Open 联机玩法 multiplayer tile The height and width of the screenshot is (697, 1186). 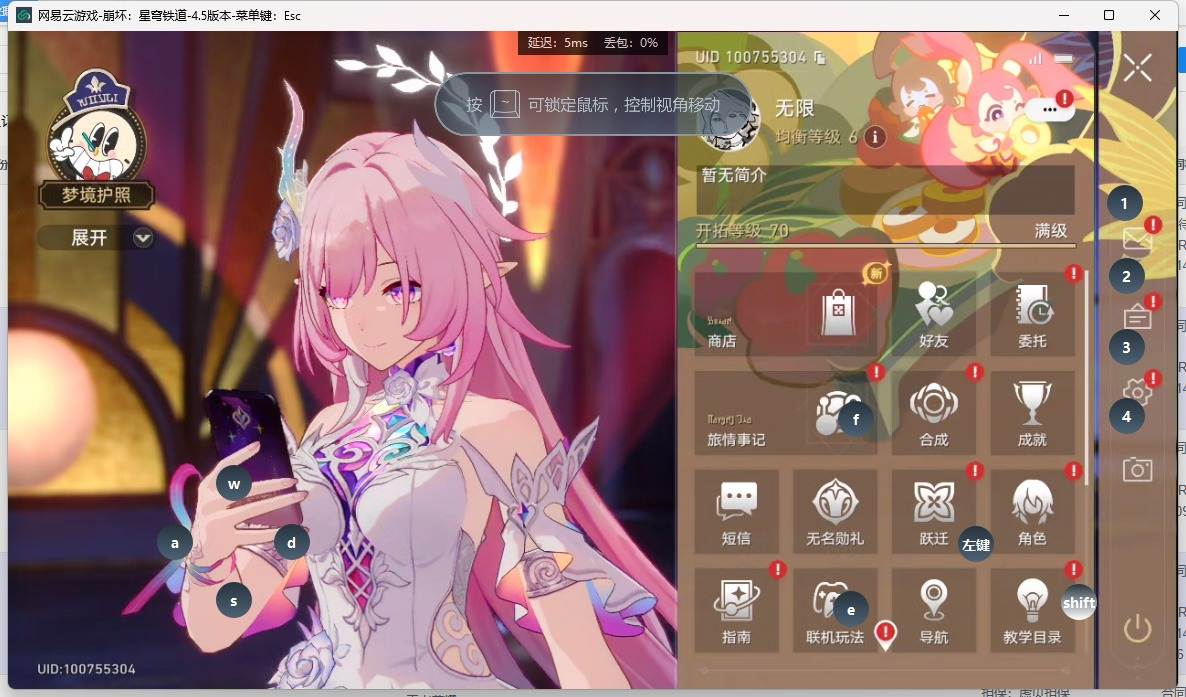coord(835,610)
